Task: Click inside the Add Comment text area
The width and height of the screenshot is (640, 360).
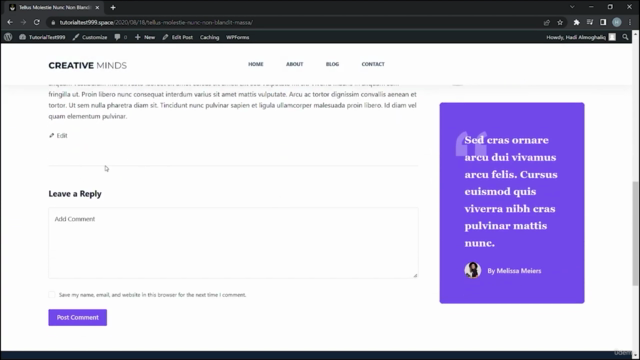Action: coord(233,243)
